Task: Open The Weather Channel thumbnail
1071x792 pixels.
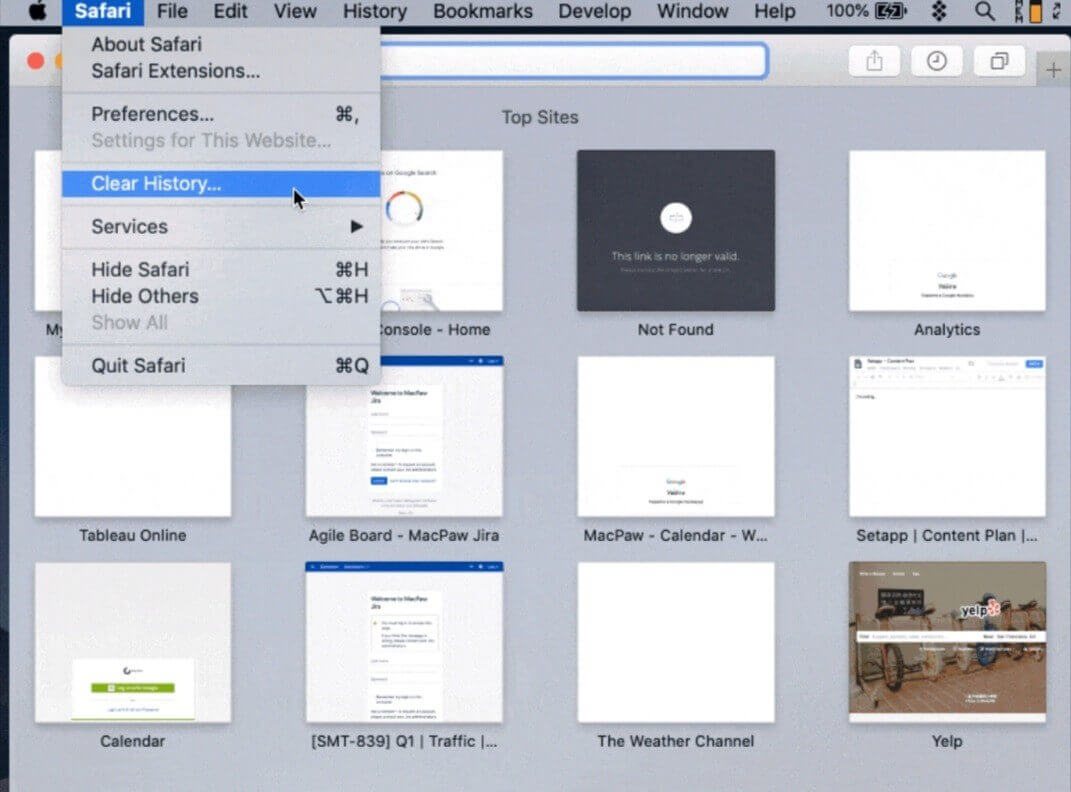Action: pos(675,641)
